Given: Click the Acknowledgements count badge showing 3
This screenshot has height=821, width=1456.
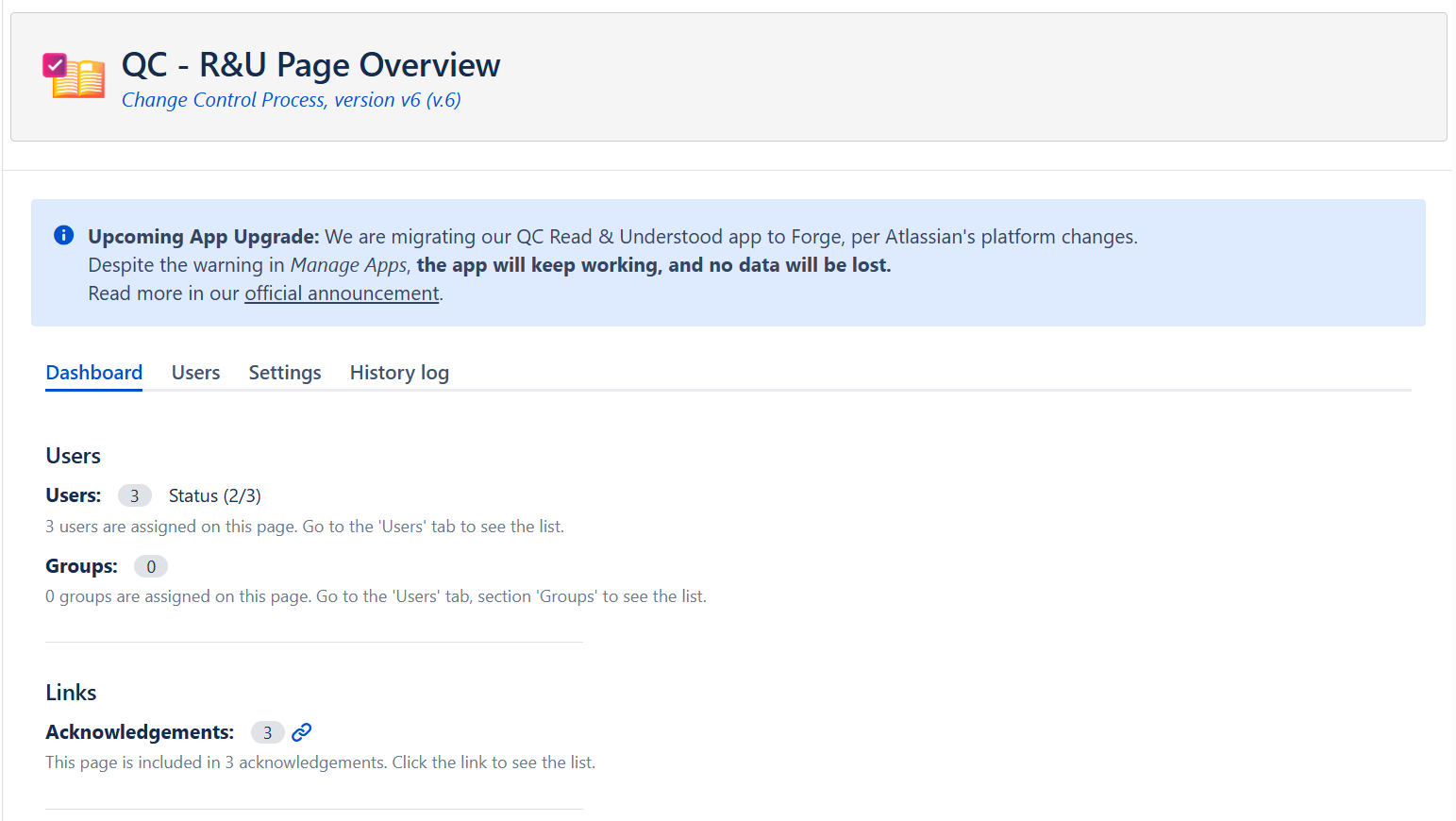Looking at the screenshot, I should coord(268,732).
